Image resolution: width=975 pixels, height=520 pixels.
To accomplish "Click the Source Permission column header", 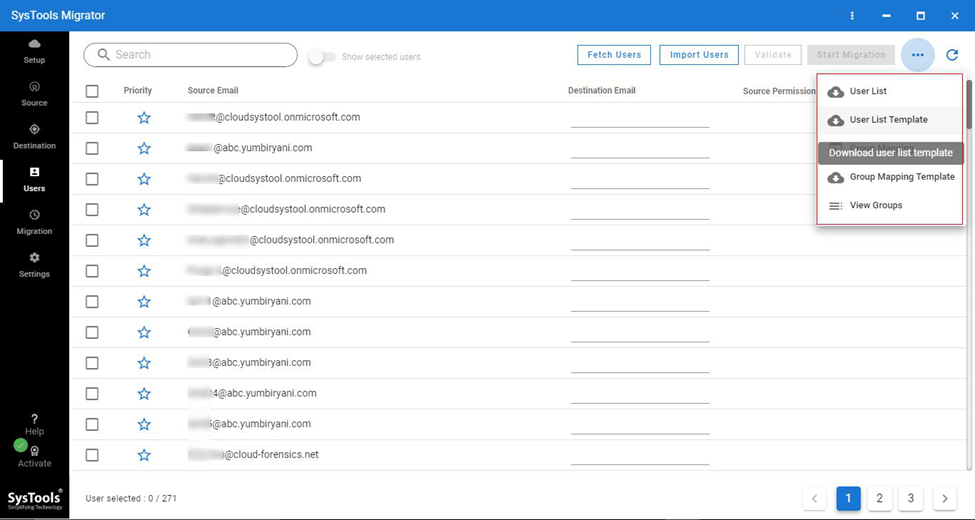I will (x=779, y=91).
